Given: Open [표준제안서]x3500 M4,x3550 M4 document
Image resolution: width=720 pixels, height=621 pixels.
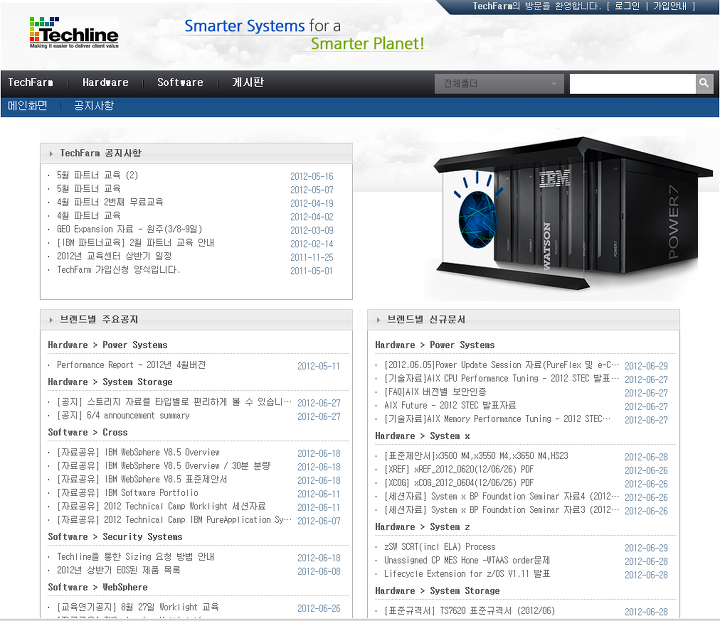Looking at the screenshot, I should pyautogui.click(x=476, y=456).
